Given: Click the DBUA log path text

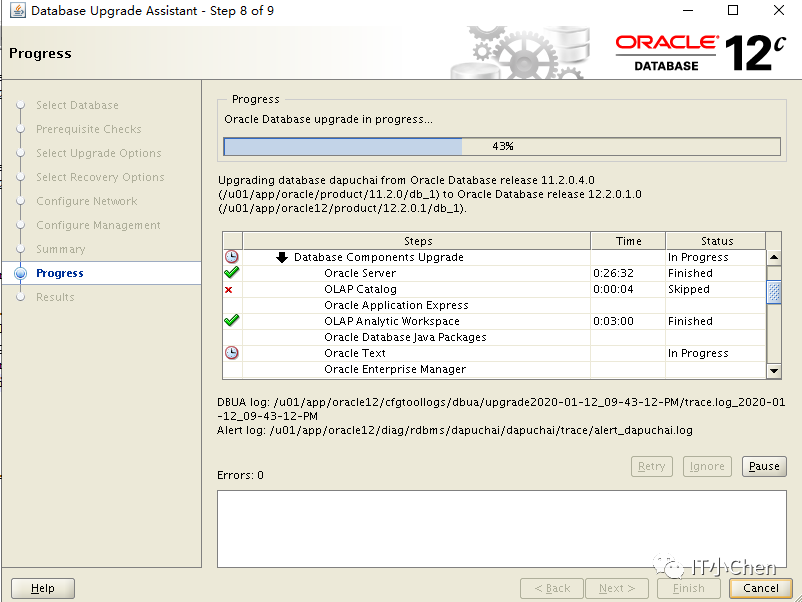Looking at the screenshot, I should tap(501, 409).
